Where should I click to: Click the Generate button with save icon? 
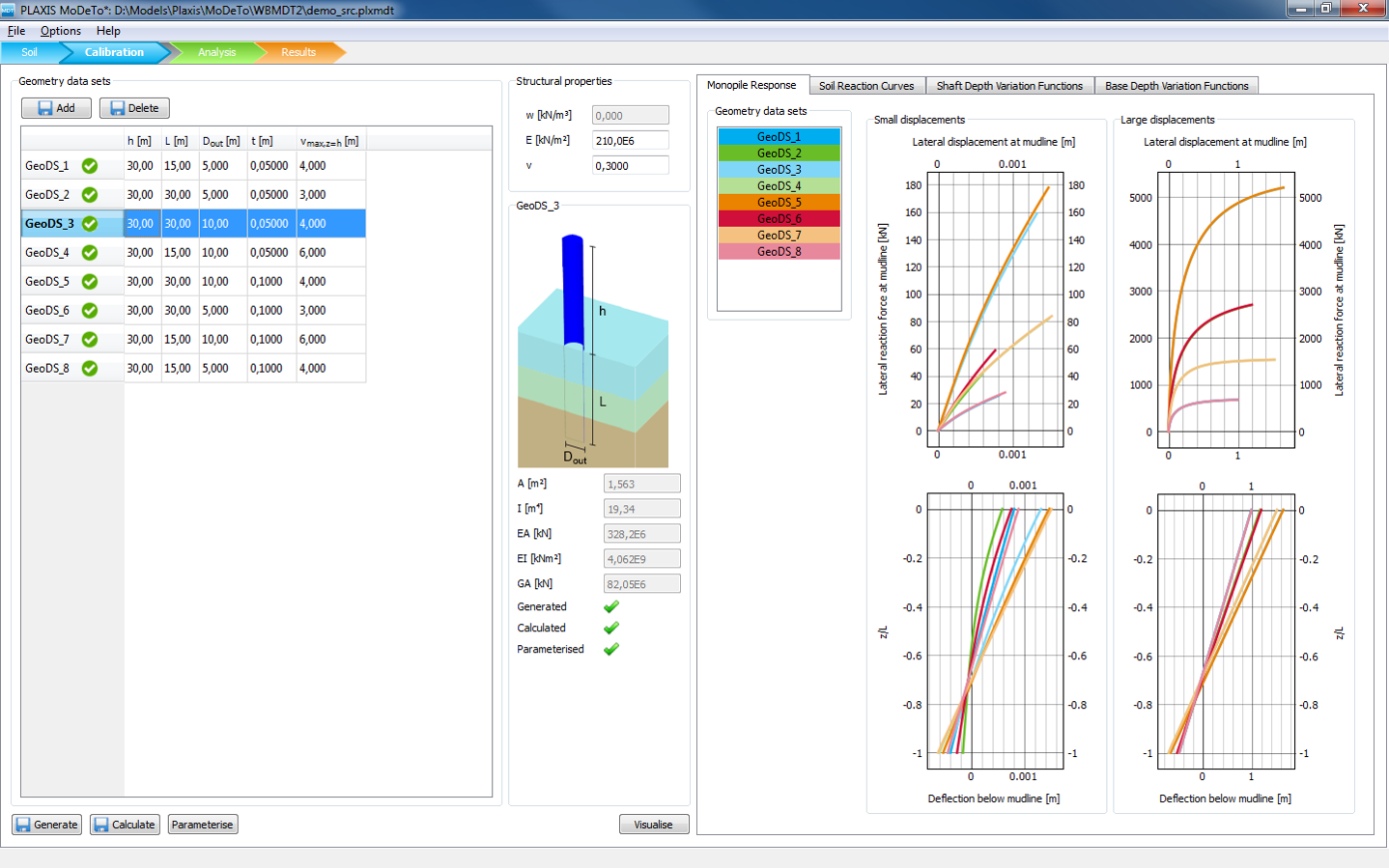click(x=46, y=825)
